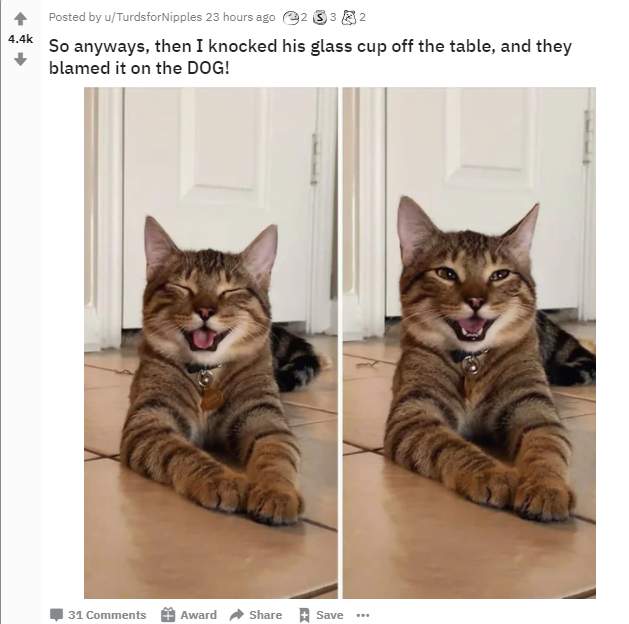
Task: Downvote the cat post
Action: (x=20, y=59)
